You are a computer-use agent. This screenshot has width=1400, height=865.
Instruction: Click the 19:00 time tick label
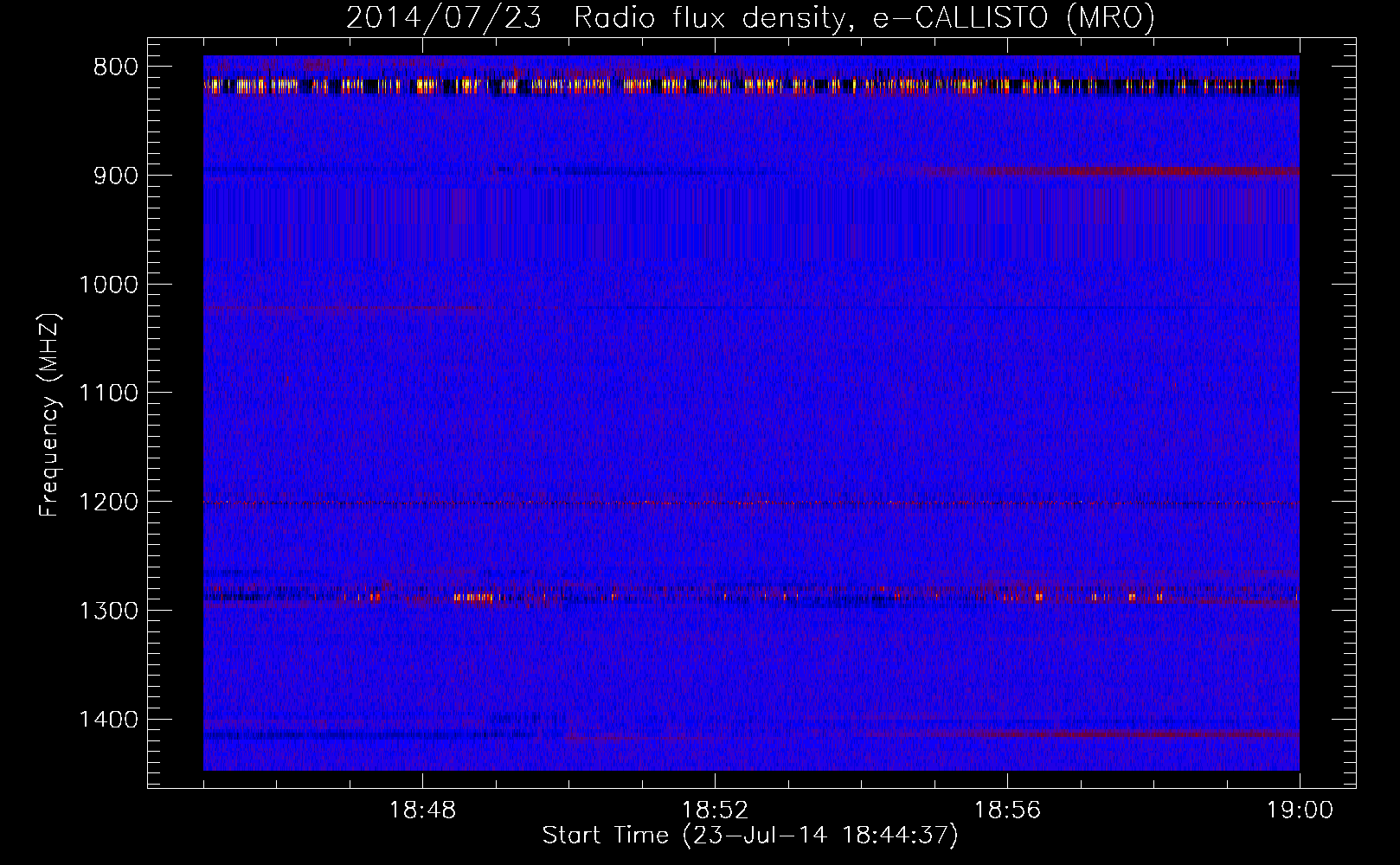point(1300,811)
